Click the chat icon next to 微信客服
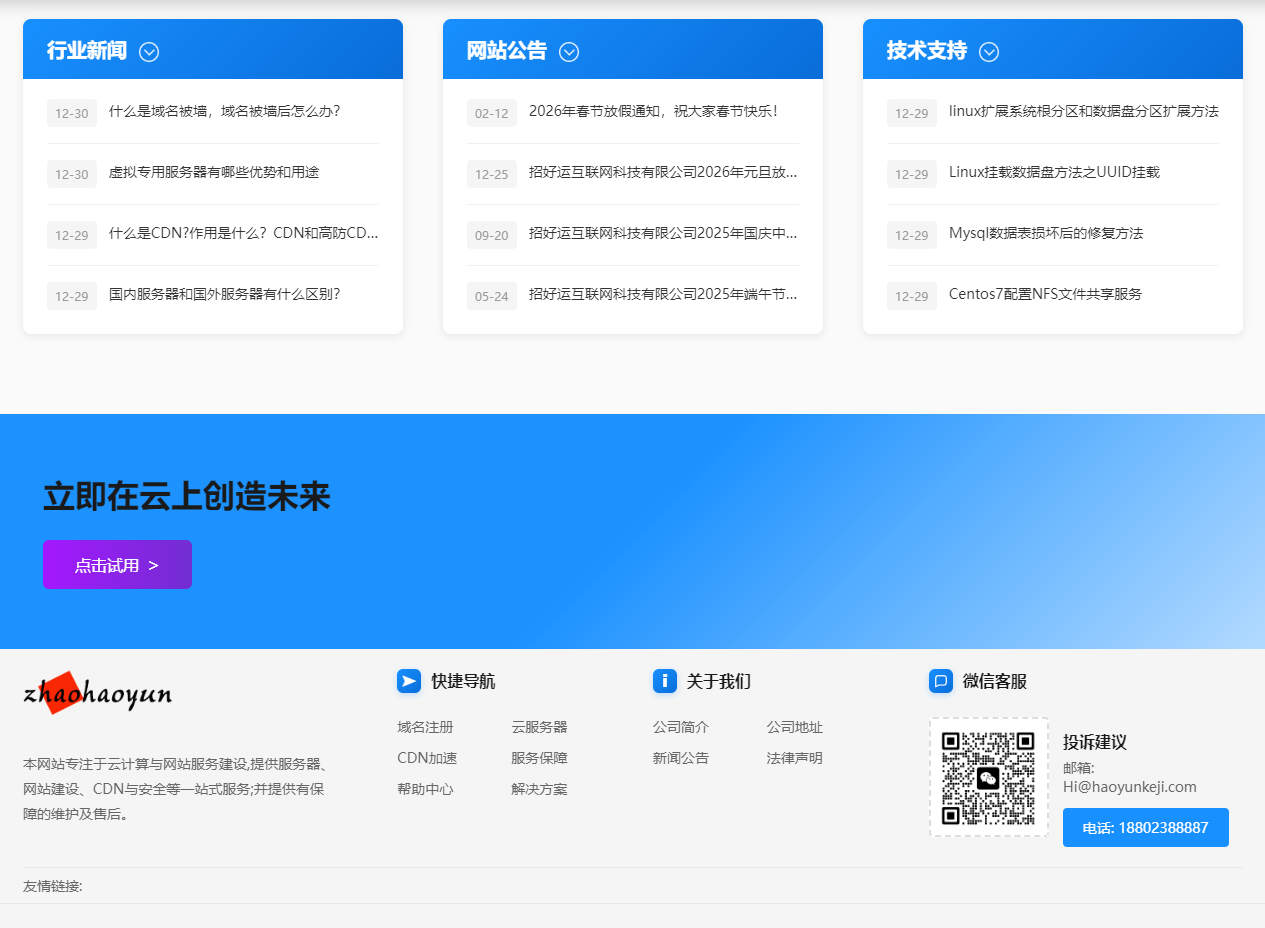The height and width of the screenshot is (928, 1265). point(941,681)
